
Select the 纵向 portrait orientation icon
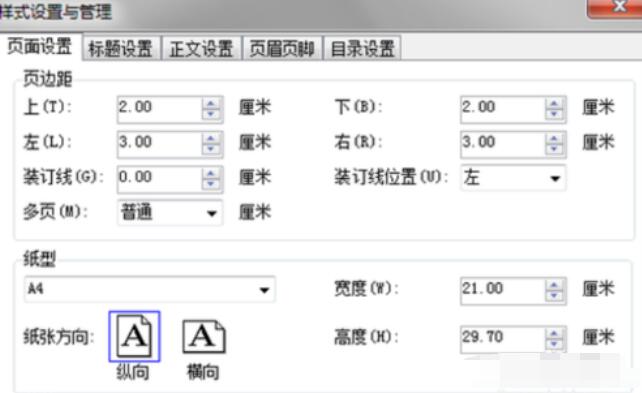134,337
